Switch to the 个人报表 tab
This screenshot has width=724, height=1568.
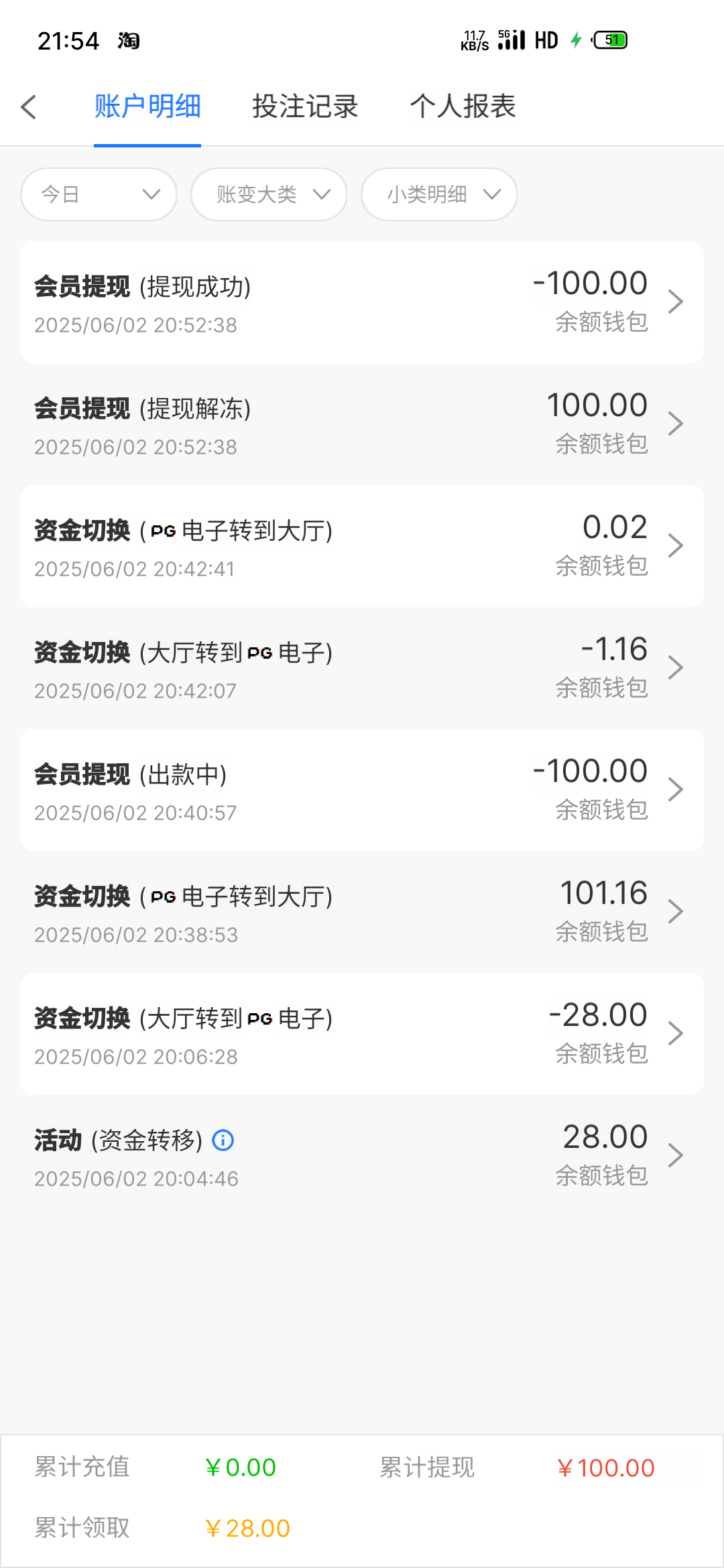coord(463,107)
